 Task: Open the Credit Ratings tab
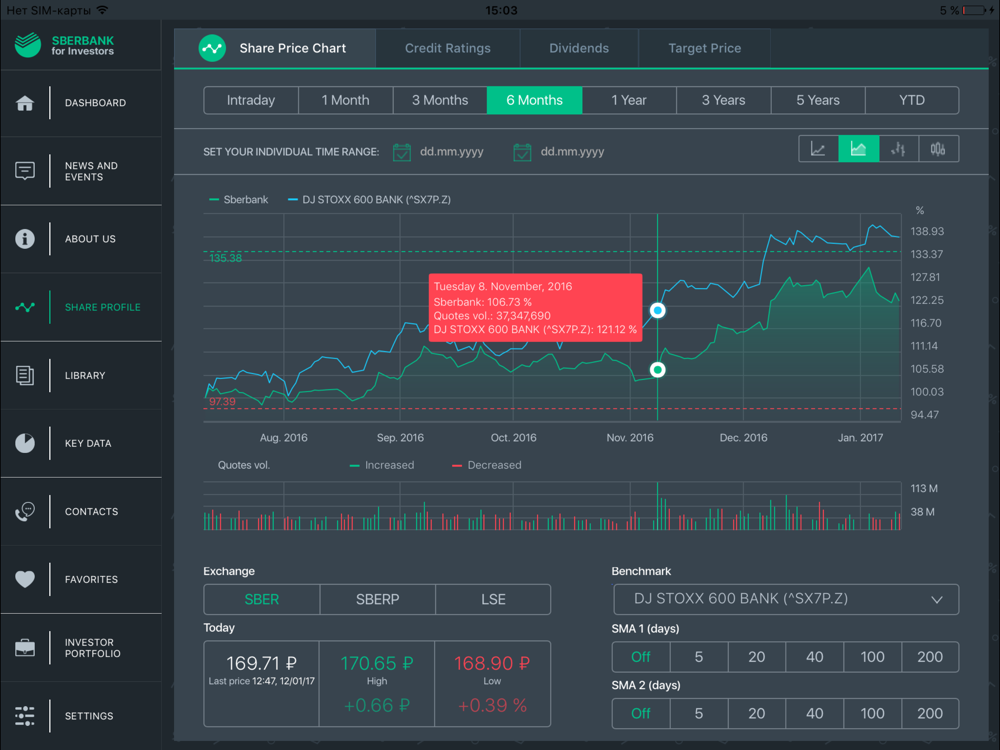click(x=448, y=48)
